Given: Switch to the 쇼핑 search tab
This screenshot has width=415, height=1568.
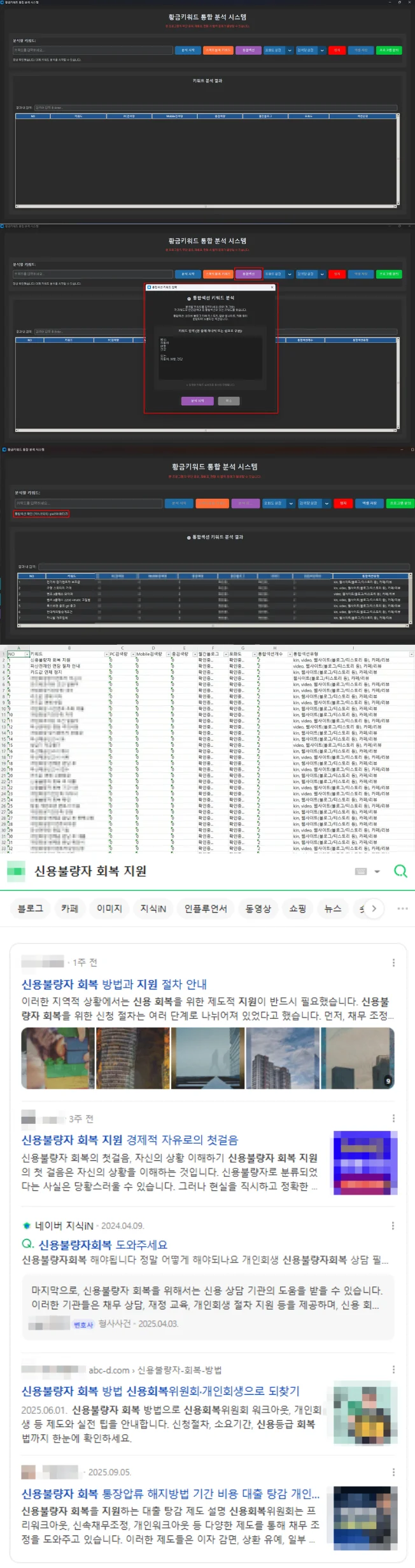Looking at the screenshot, I should 297,909.
